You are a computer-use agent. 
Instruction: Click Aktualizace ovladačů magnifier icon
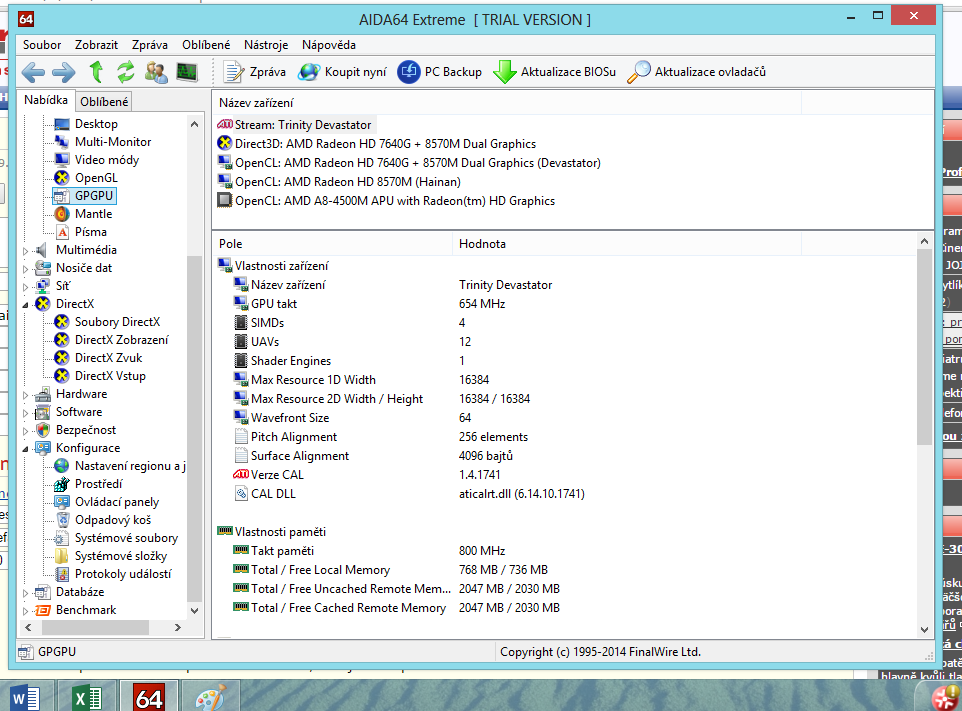pos(639,72)
